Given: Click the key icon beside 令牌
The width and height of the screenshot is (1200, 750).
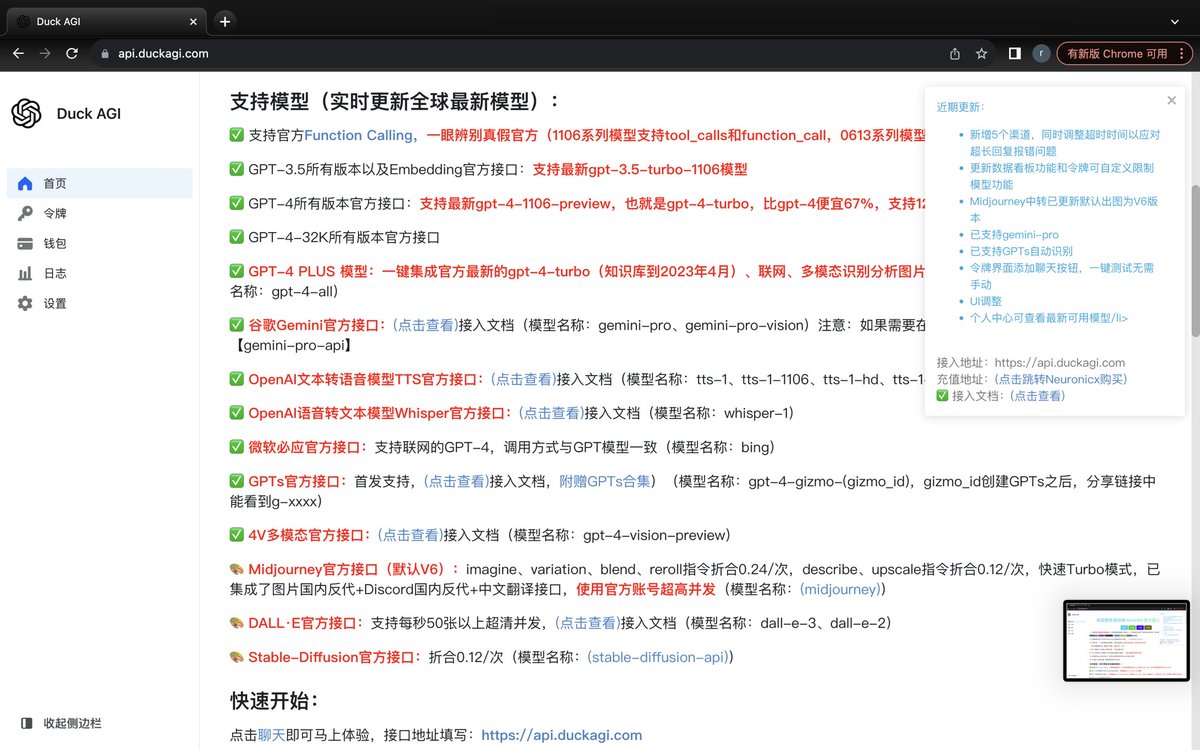Looking at the screenshot, I should pyautogui.click(x=25, y=214).
